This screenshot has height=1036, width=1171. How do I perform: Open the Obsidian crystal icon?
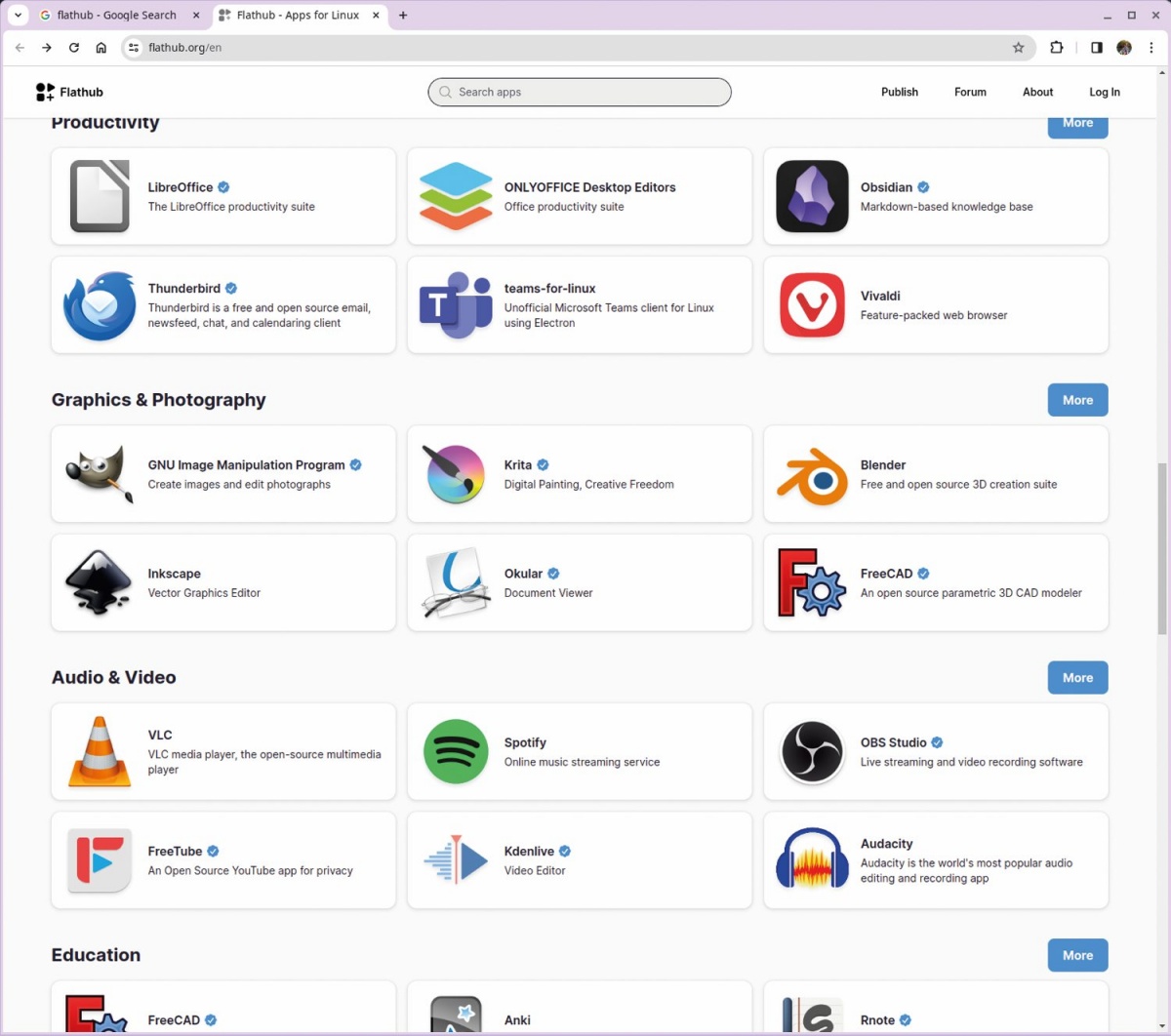(812, 196)
